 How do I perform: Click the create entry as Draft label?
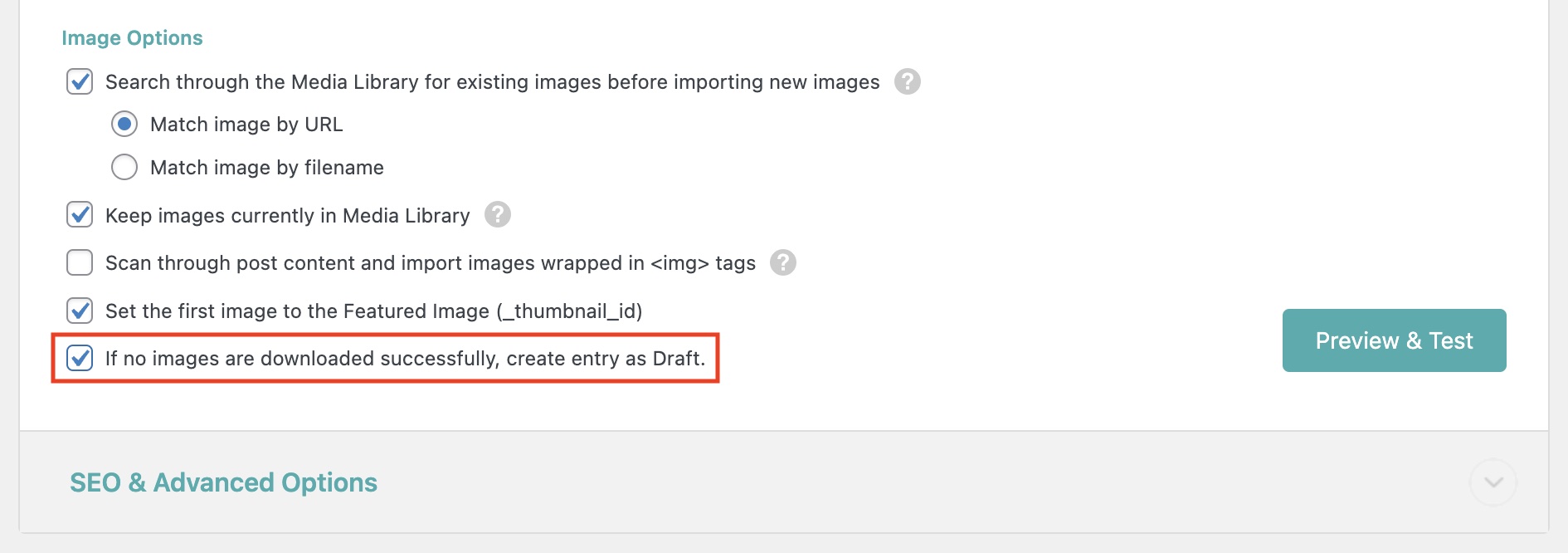pos(405,359)
